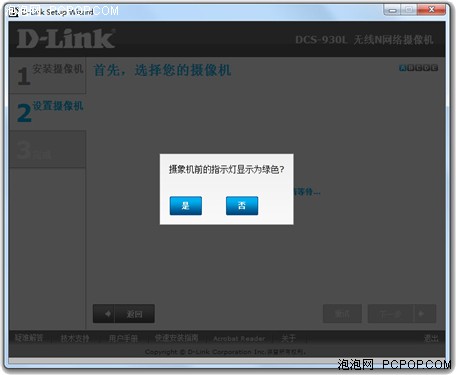Click the dialog text 摄象机前的指示灯显示为绿色?

(226, 170)
